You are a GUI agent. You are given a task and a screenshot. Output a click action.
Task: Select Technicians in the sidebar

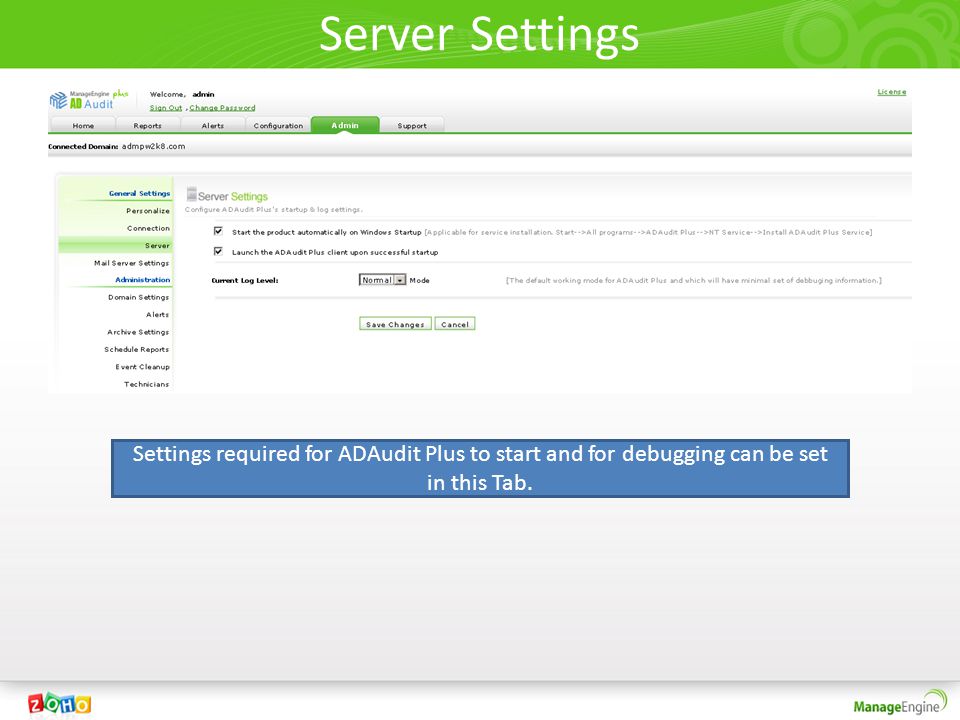pyautogui.click(x=146, y=384)
